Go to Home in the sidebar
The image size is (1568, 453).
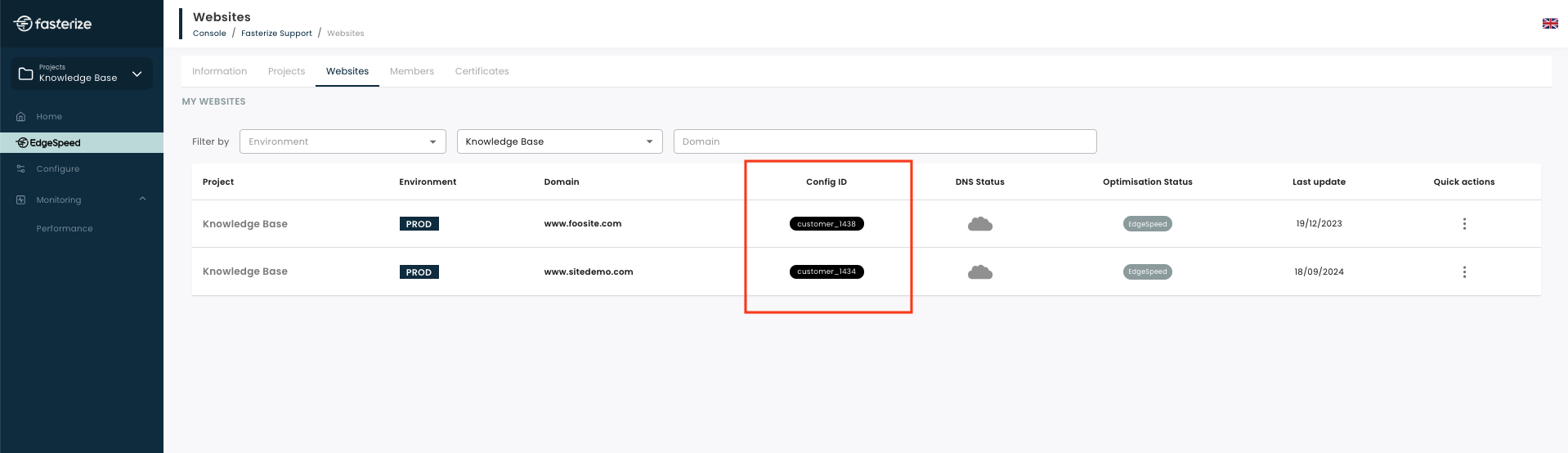pyautogui.click(x=49, y=117)
